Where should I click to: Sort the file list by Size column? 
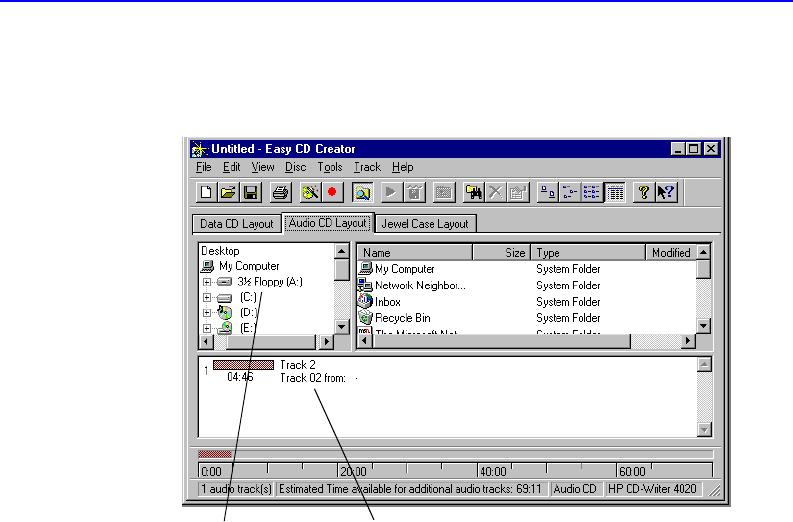coord(502,252)
